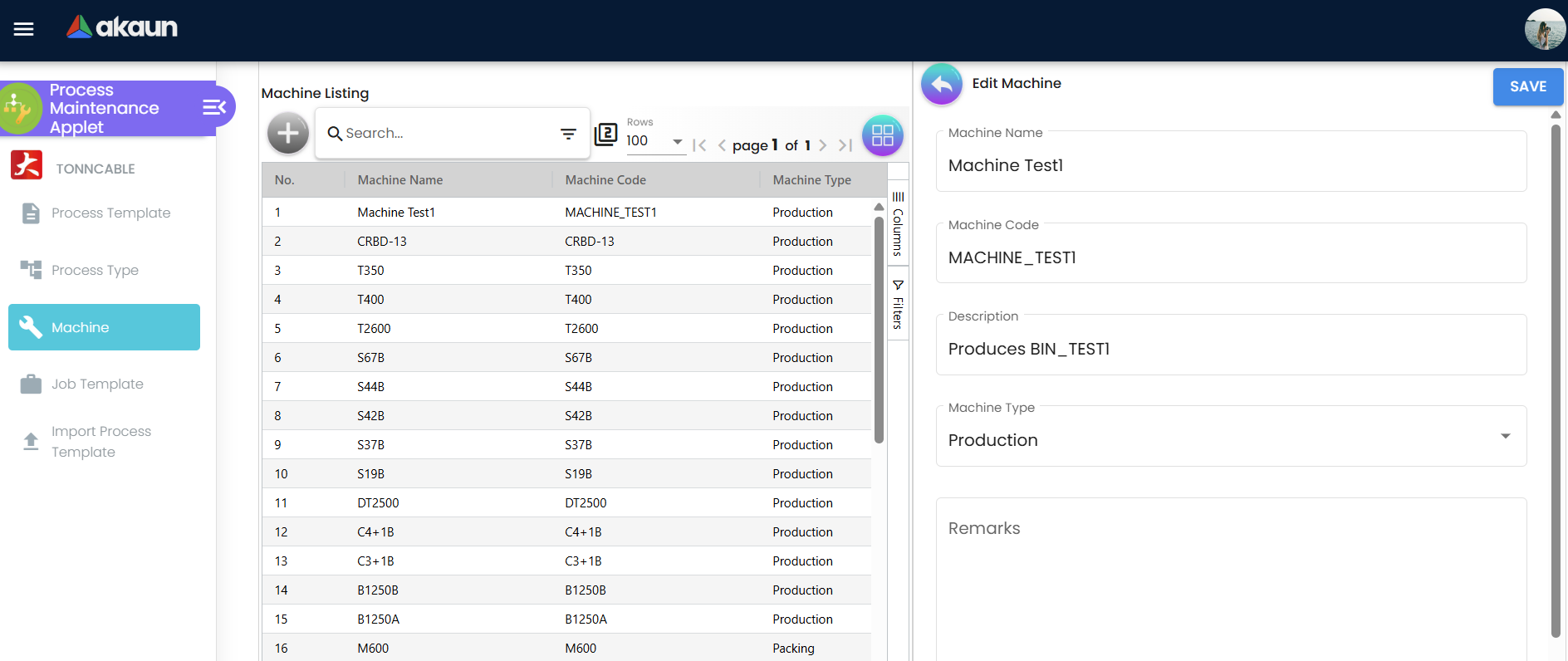The image size is (1568, 661).
Task: Open the hamburger main menu
Action: 24,29
